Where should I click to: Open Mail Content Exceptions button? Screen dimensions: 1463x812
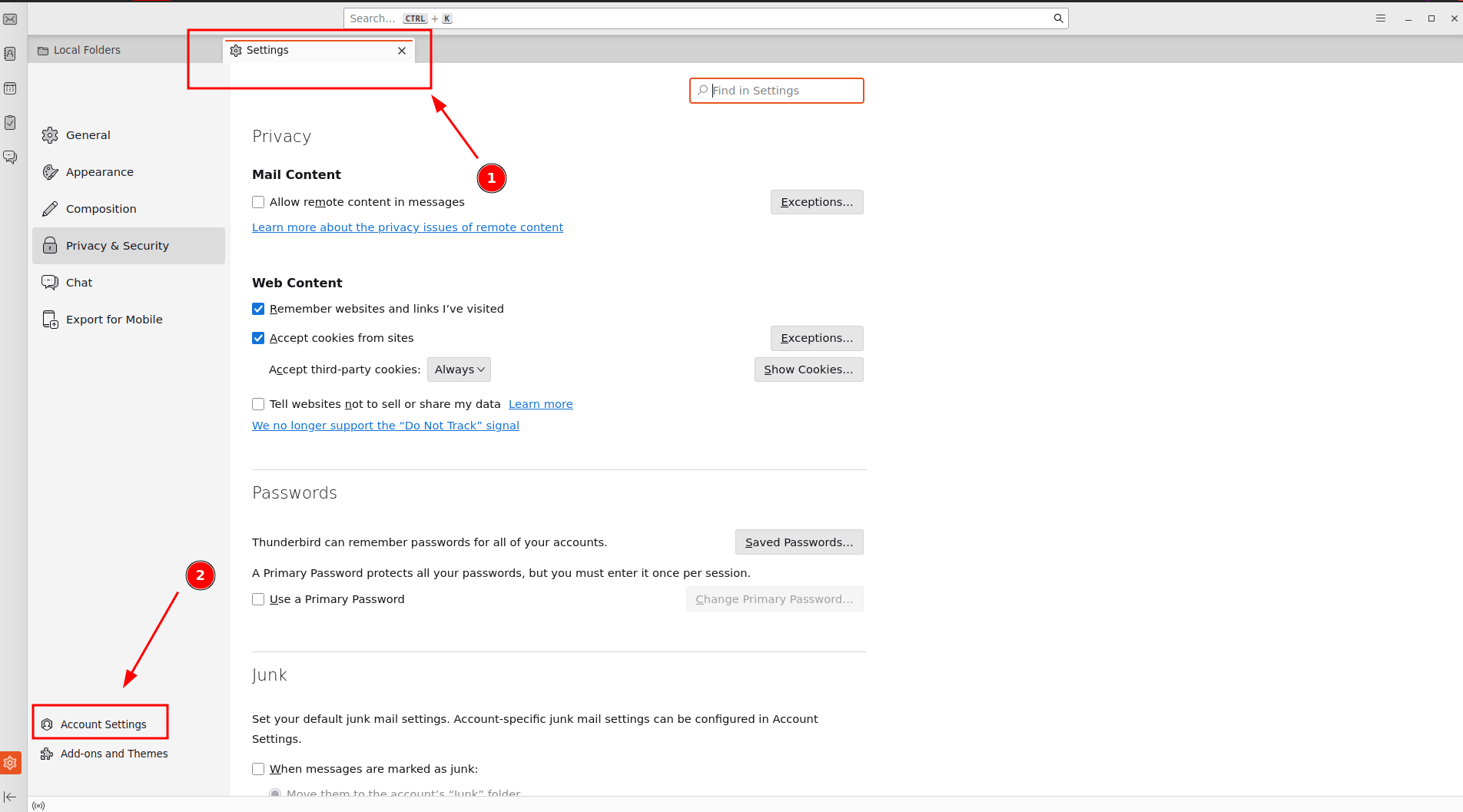817,202
